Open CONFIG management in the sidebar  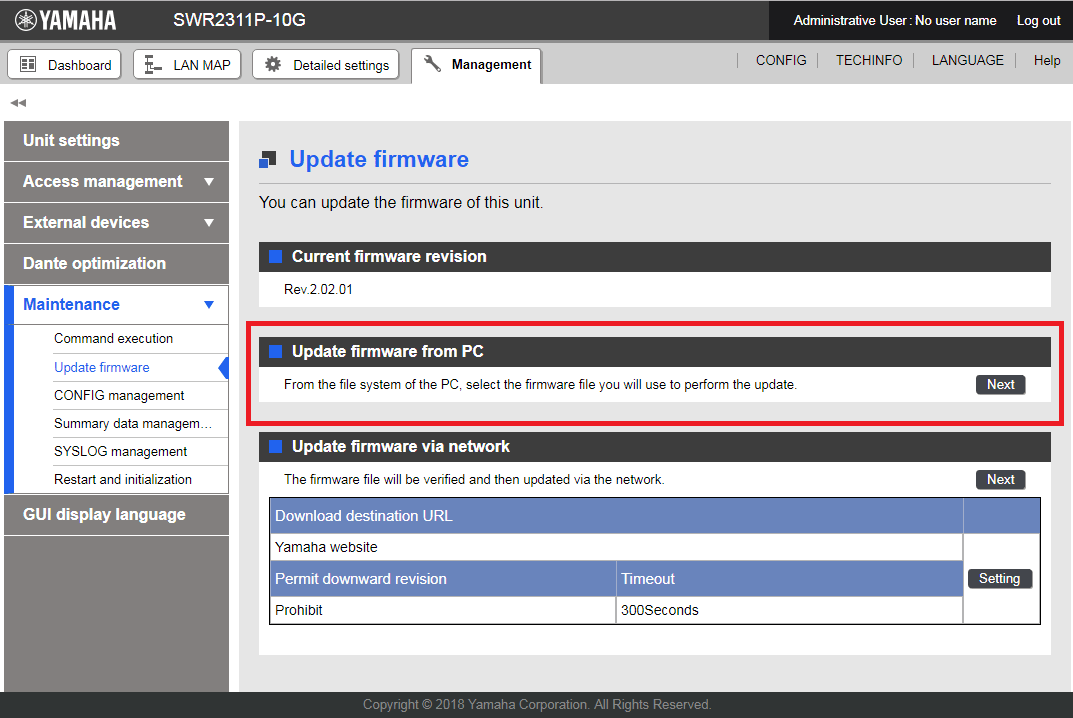click(119, 396)
